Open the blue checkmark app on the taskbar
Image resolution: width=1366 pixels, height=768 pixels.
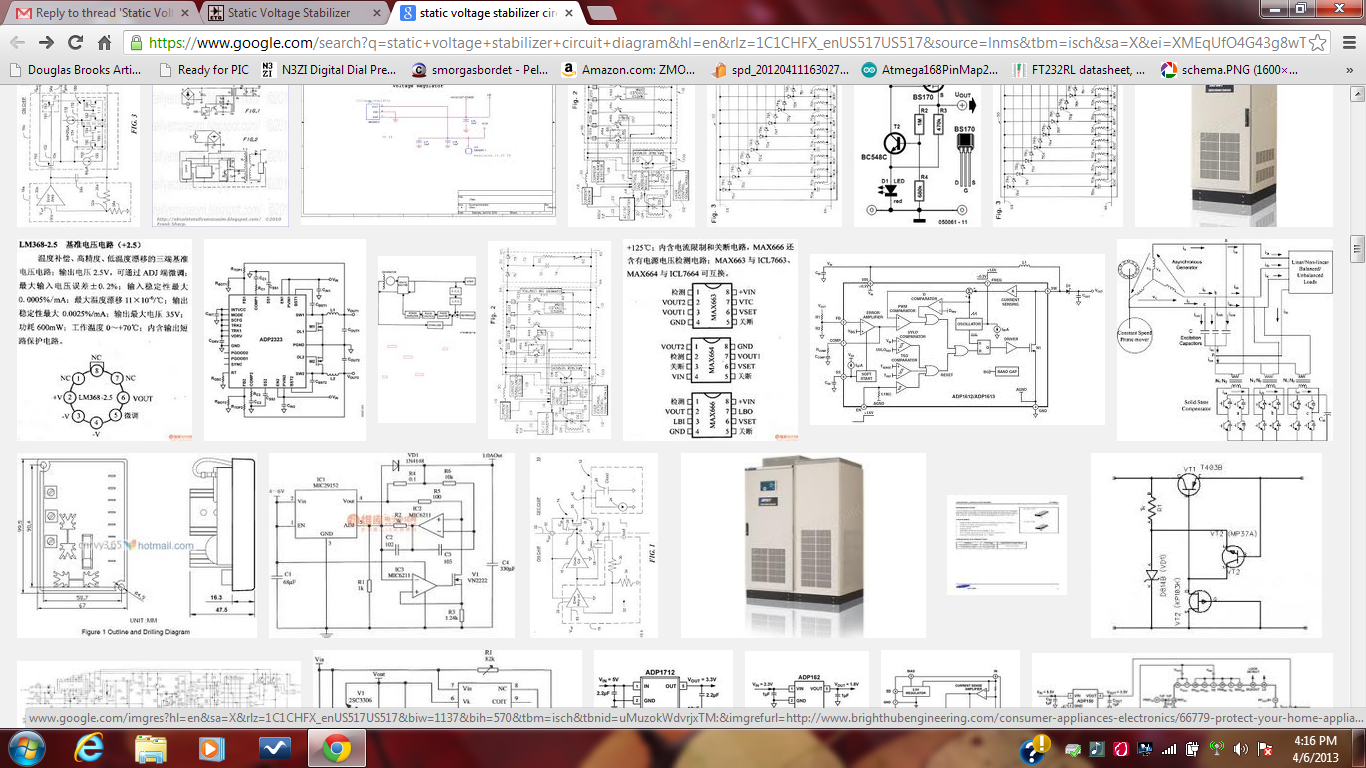click(274, 748)
